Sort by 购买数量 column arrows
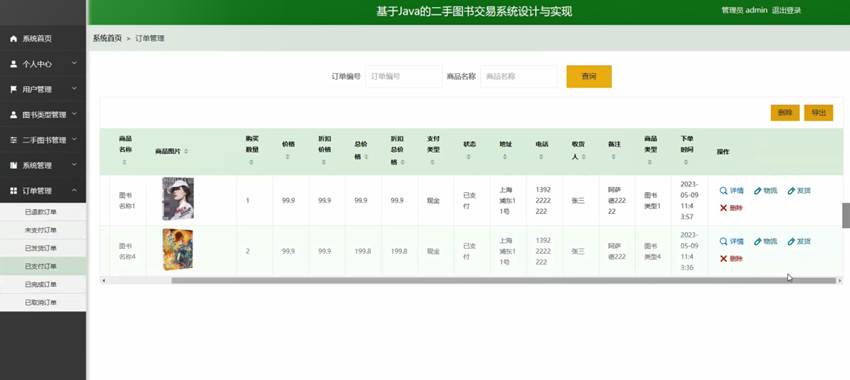 click(252, 162)
